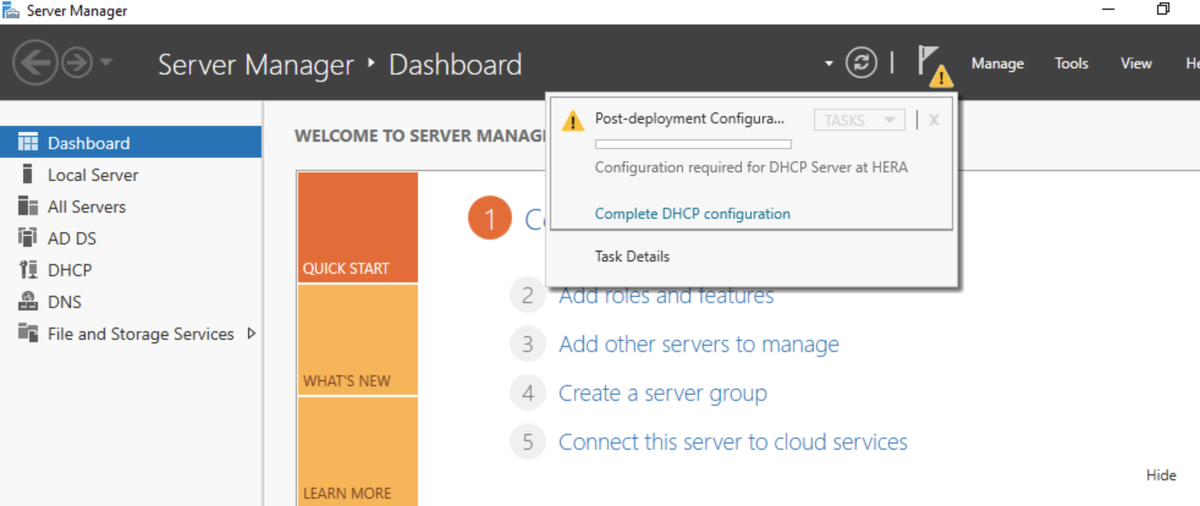This screenshot has height=506, width=1200.
Task: Select the LEARN MORE tile
Action: [357, 451]
